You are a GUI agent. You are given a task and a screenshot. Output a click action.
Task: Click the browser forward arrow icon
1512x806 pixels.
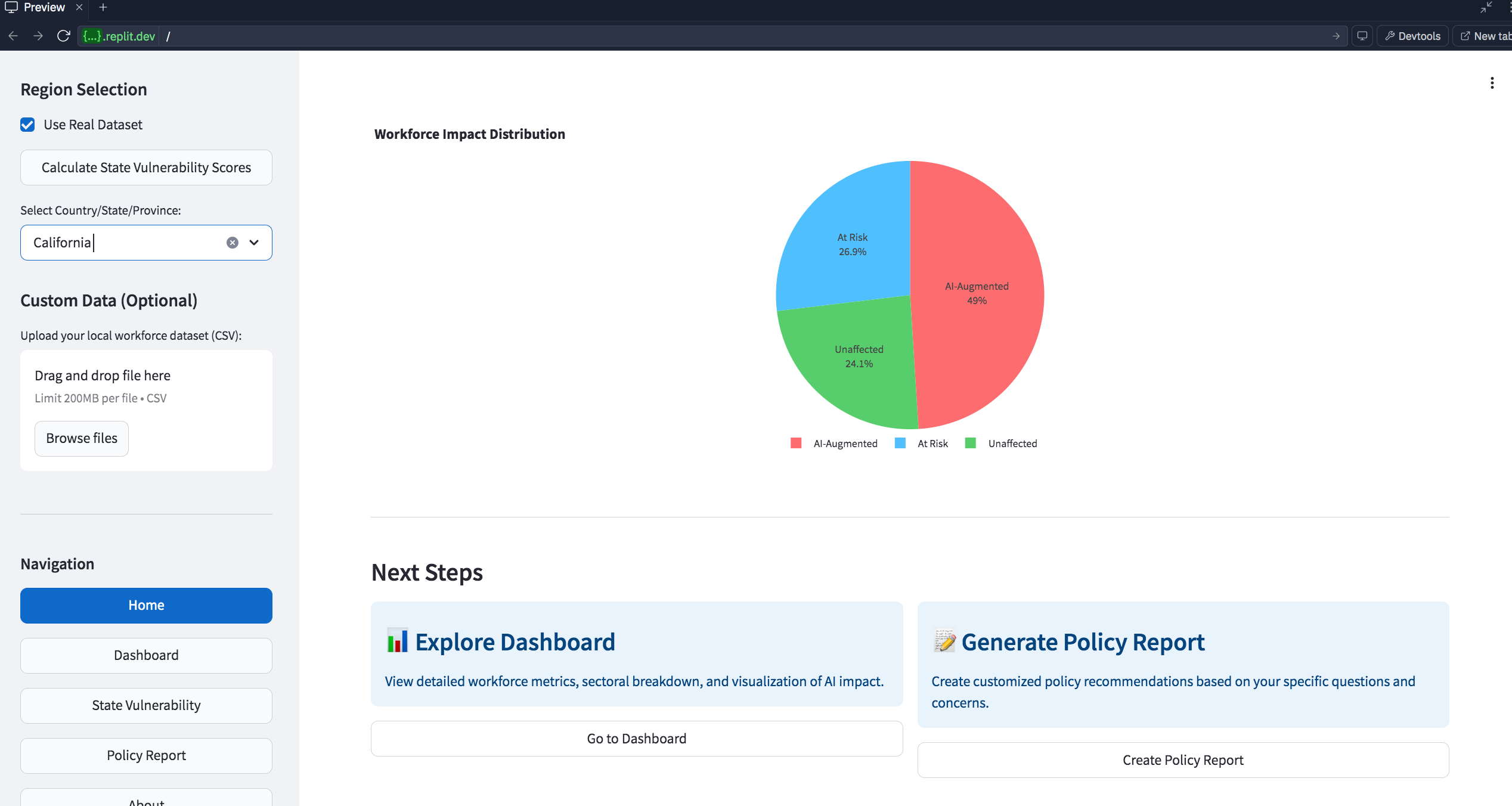click(x=38, y=36)
